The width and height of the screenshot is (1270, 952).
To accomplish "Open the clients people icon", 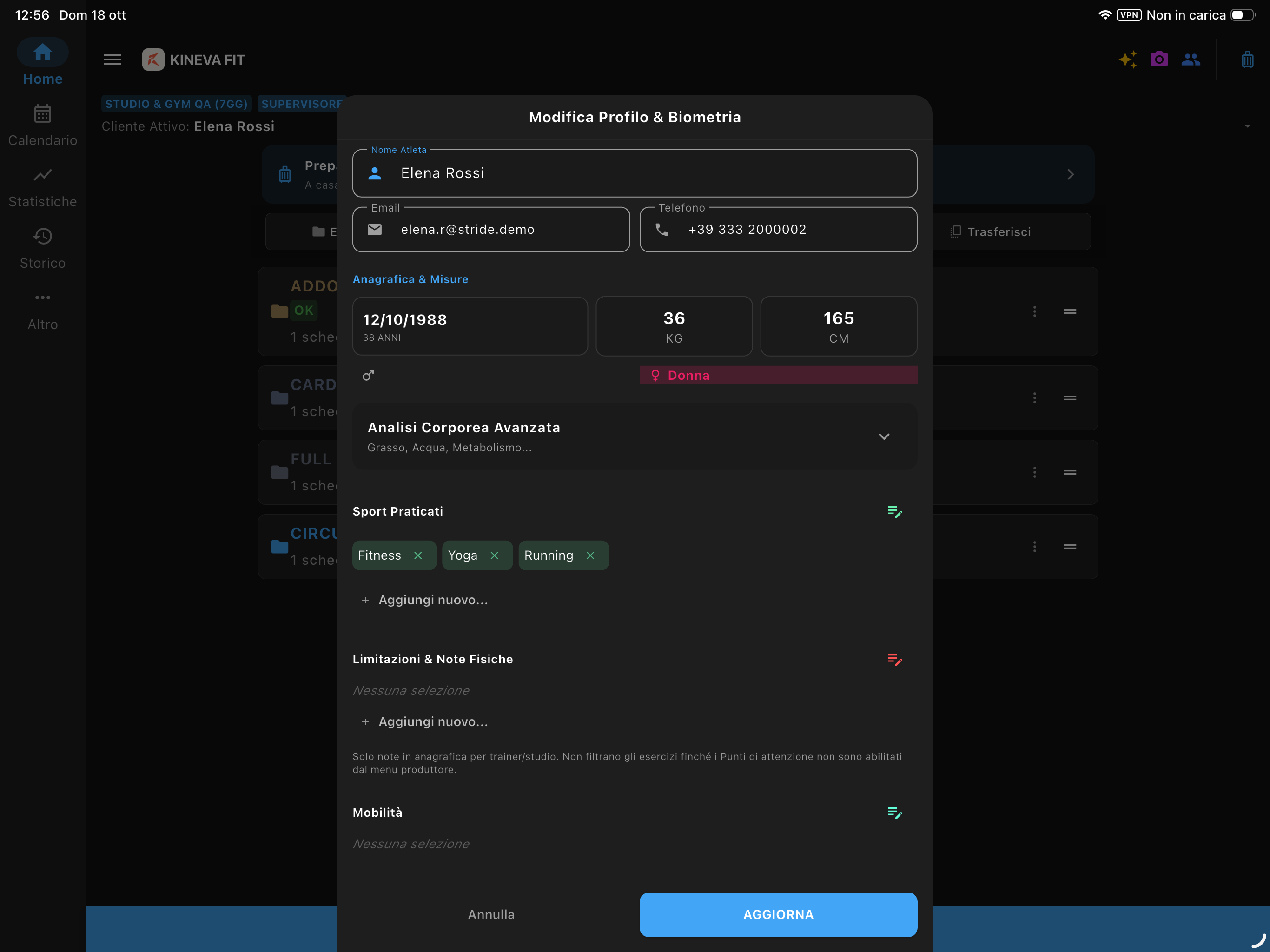I will point(1191,59).
